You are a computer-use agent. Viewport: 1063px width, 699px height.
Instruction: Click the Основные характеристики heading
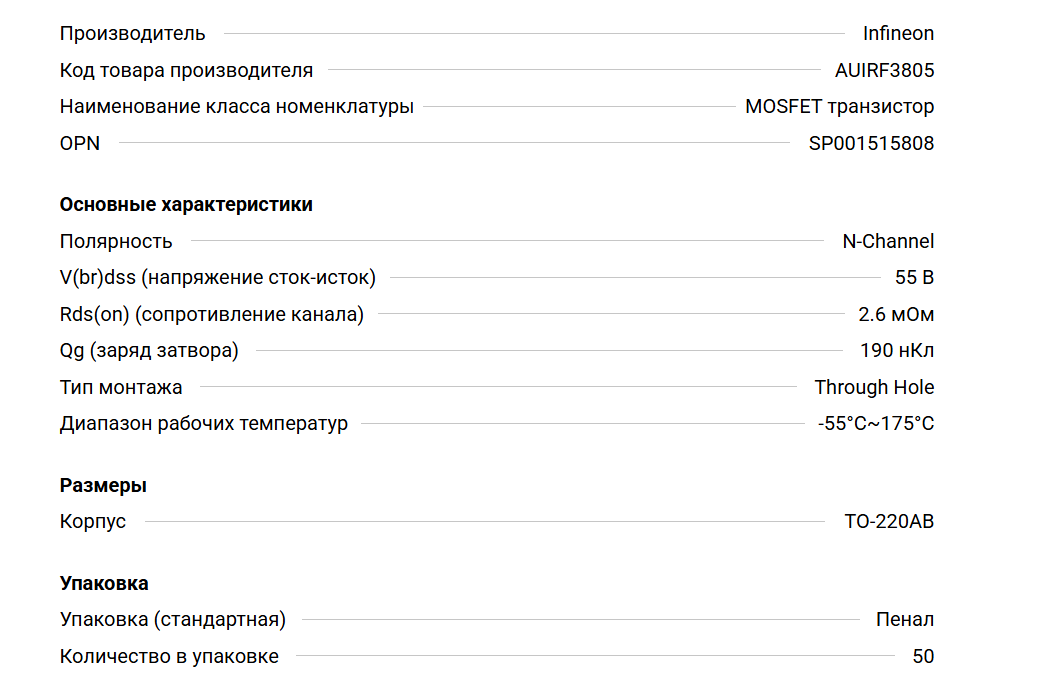(186, 205)
